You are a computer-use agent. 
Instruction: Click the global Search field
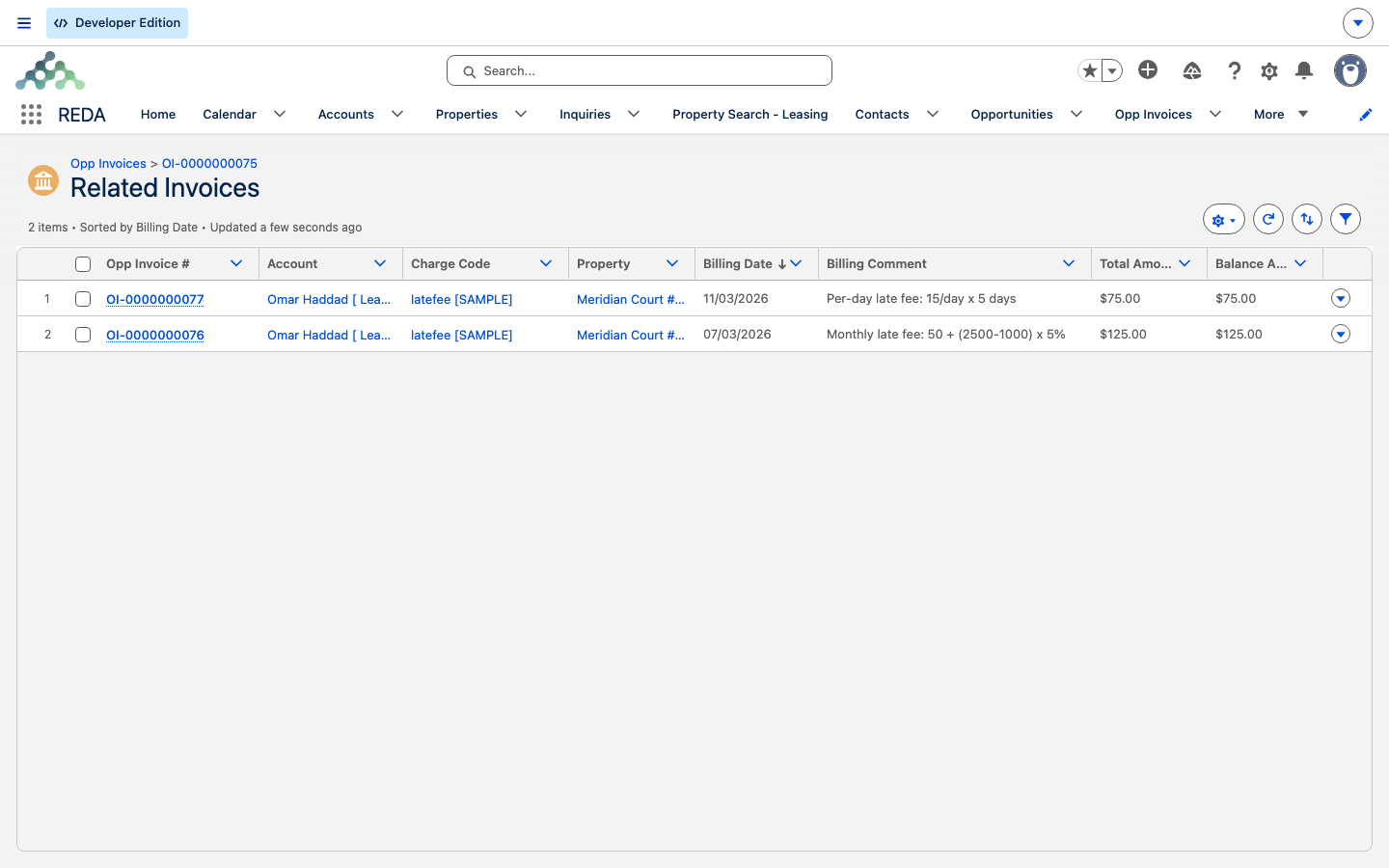click(640, 70)
